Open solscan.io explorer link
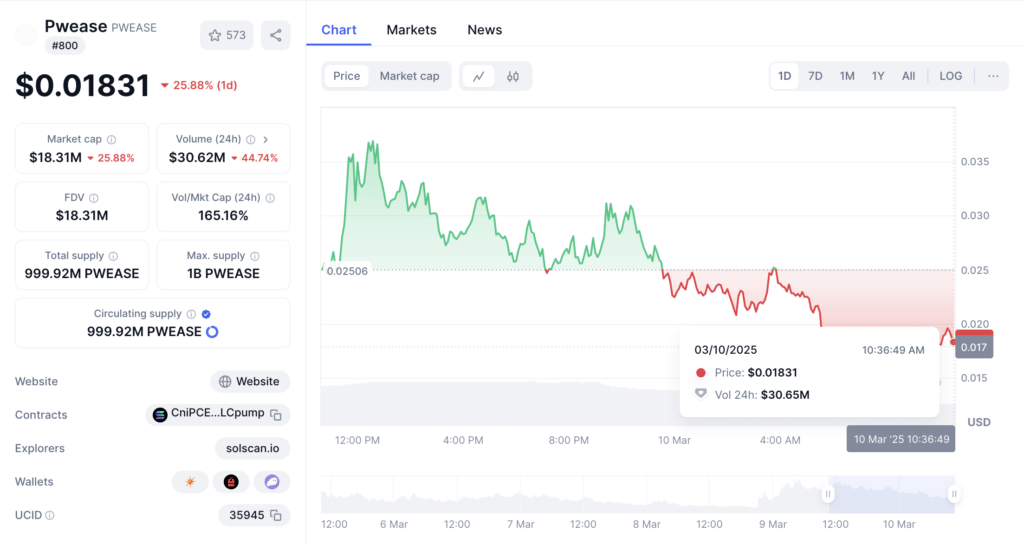The image size is (1024, 545). pos(253,448)
